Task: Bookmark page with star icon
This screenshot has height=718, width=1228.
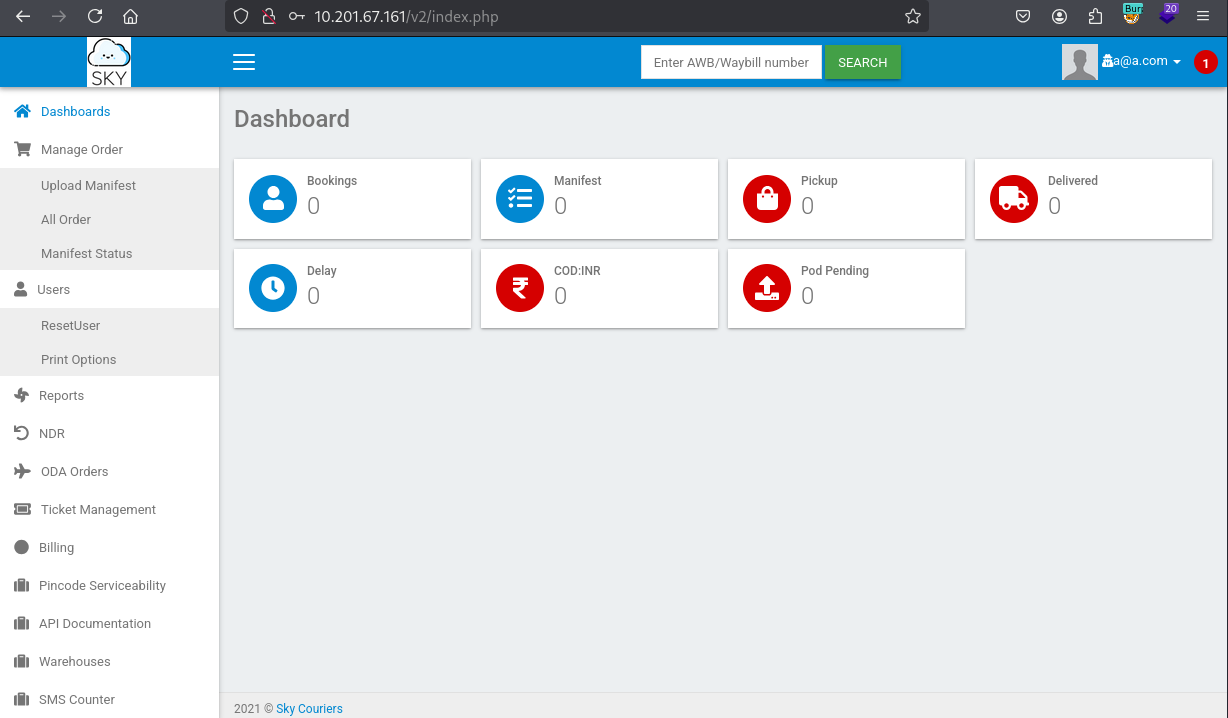Action: (x=912, y=16)
